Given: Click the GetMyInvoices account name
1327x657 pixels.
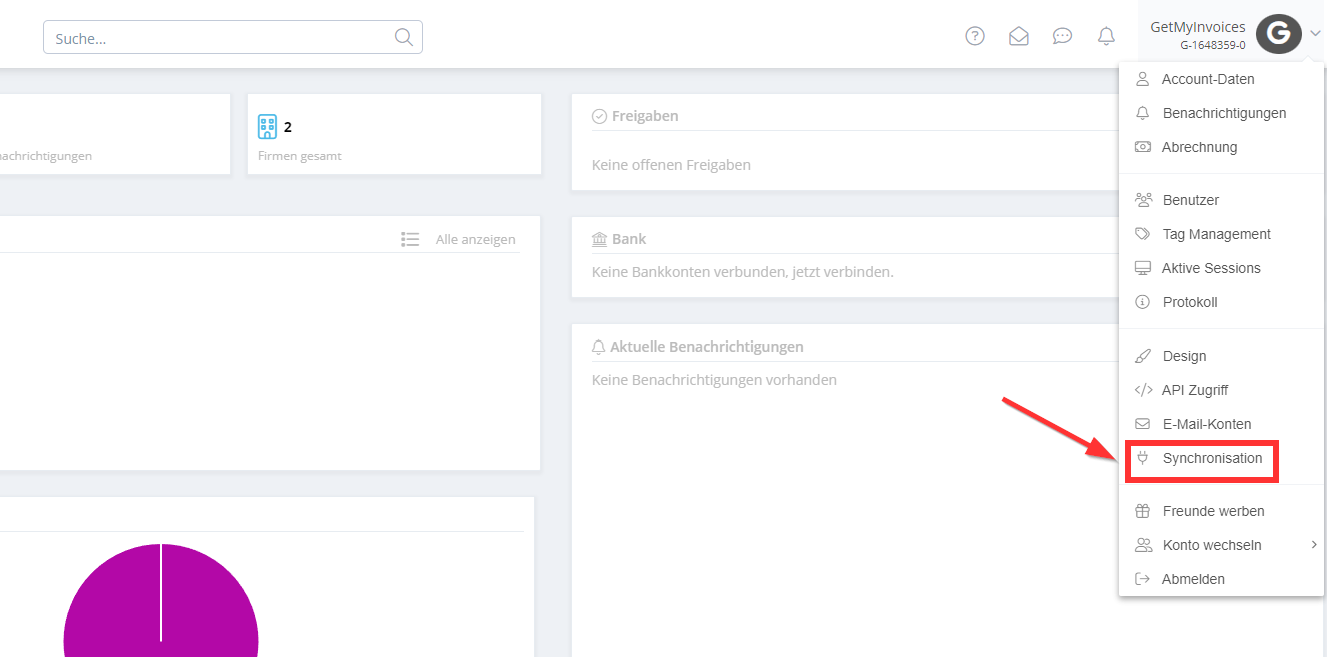Looking at the screenshot, I should pos(1198,27).
